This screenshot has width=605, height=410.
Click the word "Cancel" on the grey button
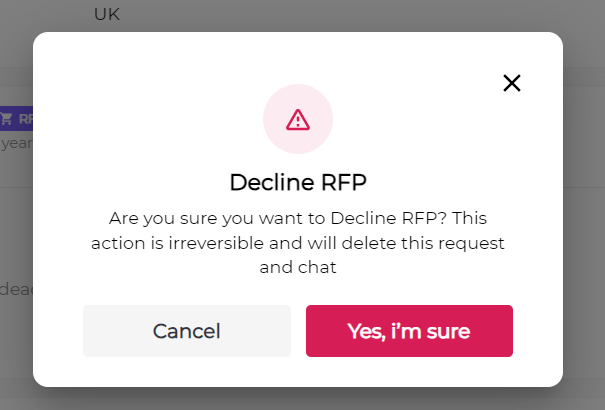(x=186, y=331)
